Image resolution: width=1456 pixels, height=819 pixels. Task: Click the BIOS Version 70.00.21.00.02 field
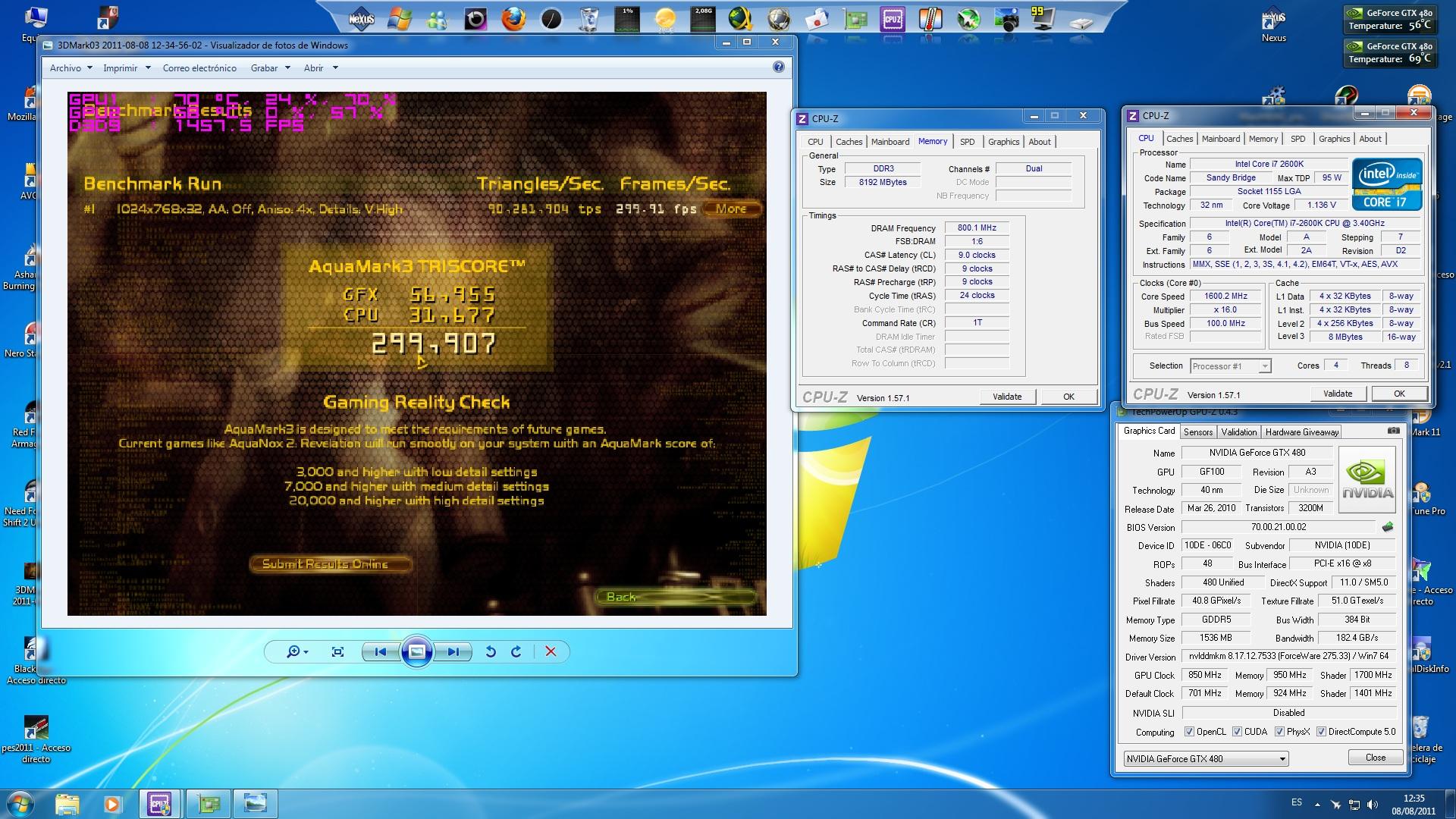[x=1278, y=527]
